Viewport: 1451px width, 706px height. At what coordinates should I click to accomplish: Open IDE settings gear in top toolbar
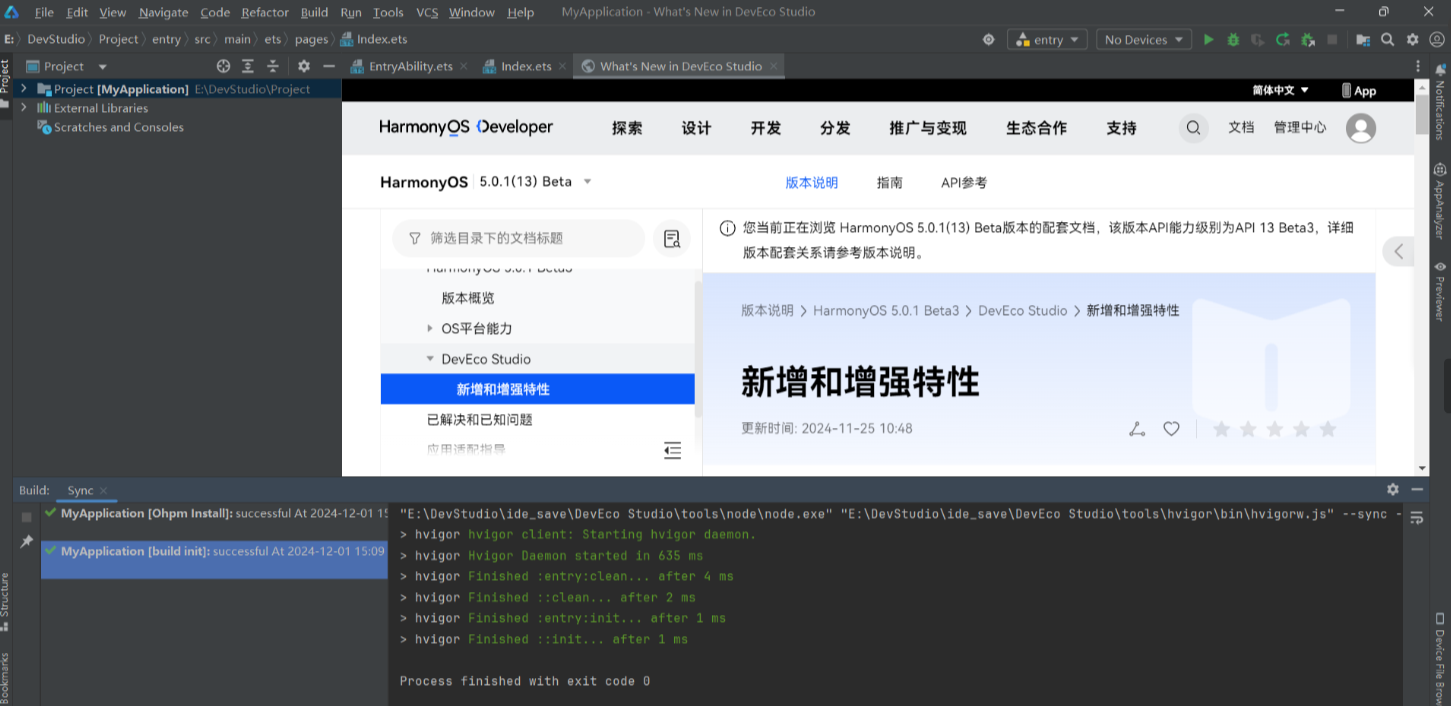(x=1412, y=40)
